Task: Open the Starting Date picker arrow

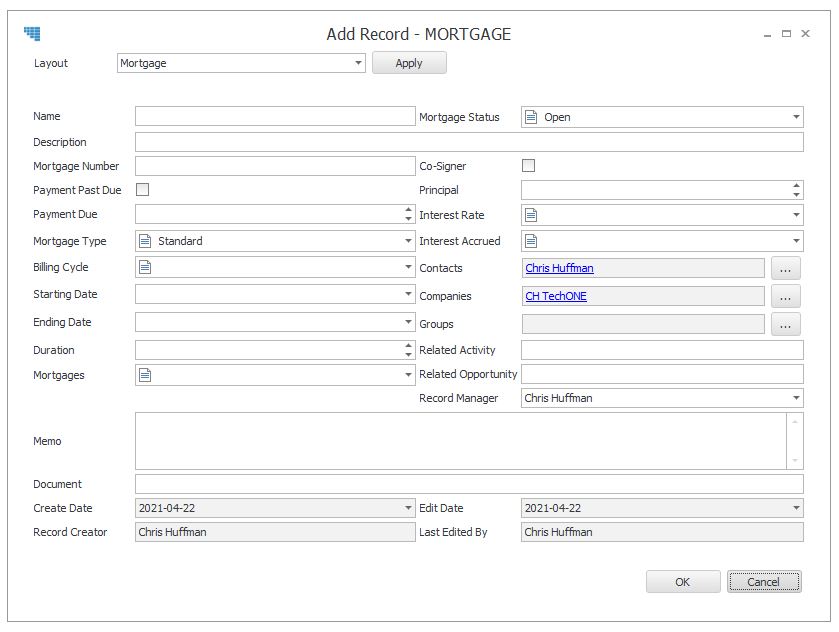Action: (x=408, y=294)
